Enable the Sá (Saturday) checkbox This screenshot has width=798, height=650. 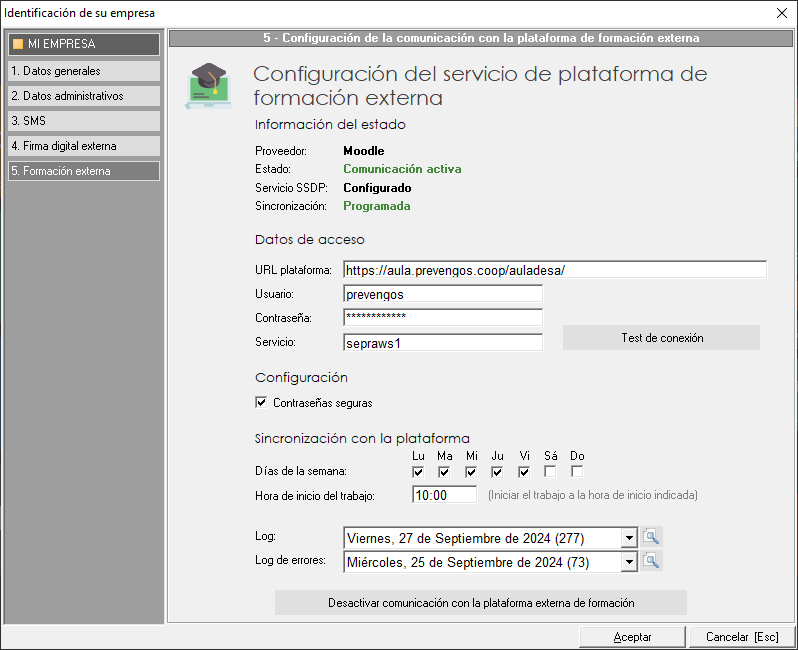(550, 472)
